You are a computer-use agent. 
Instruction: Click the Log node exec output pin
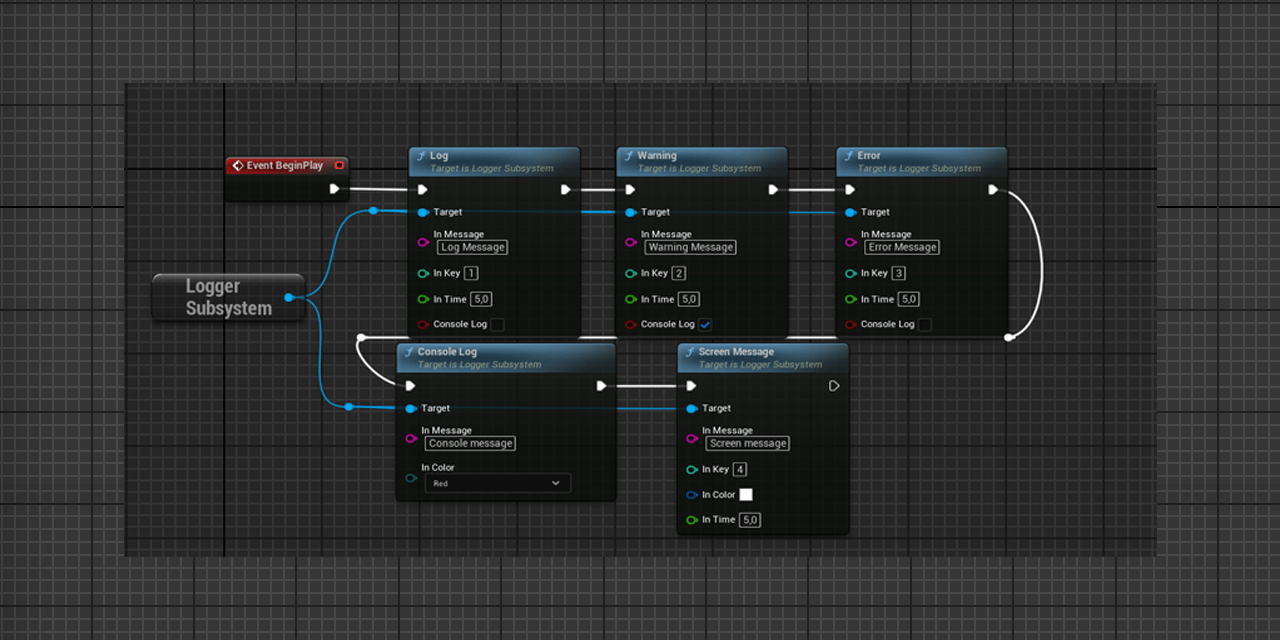pyautogui.click(x=566, y=189)
